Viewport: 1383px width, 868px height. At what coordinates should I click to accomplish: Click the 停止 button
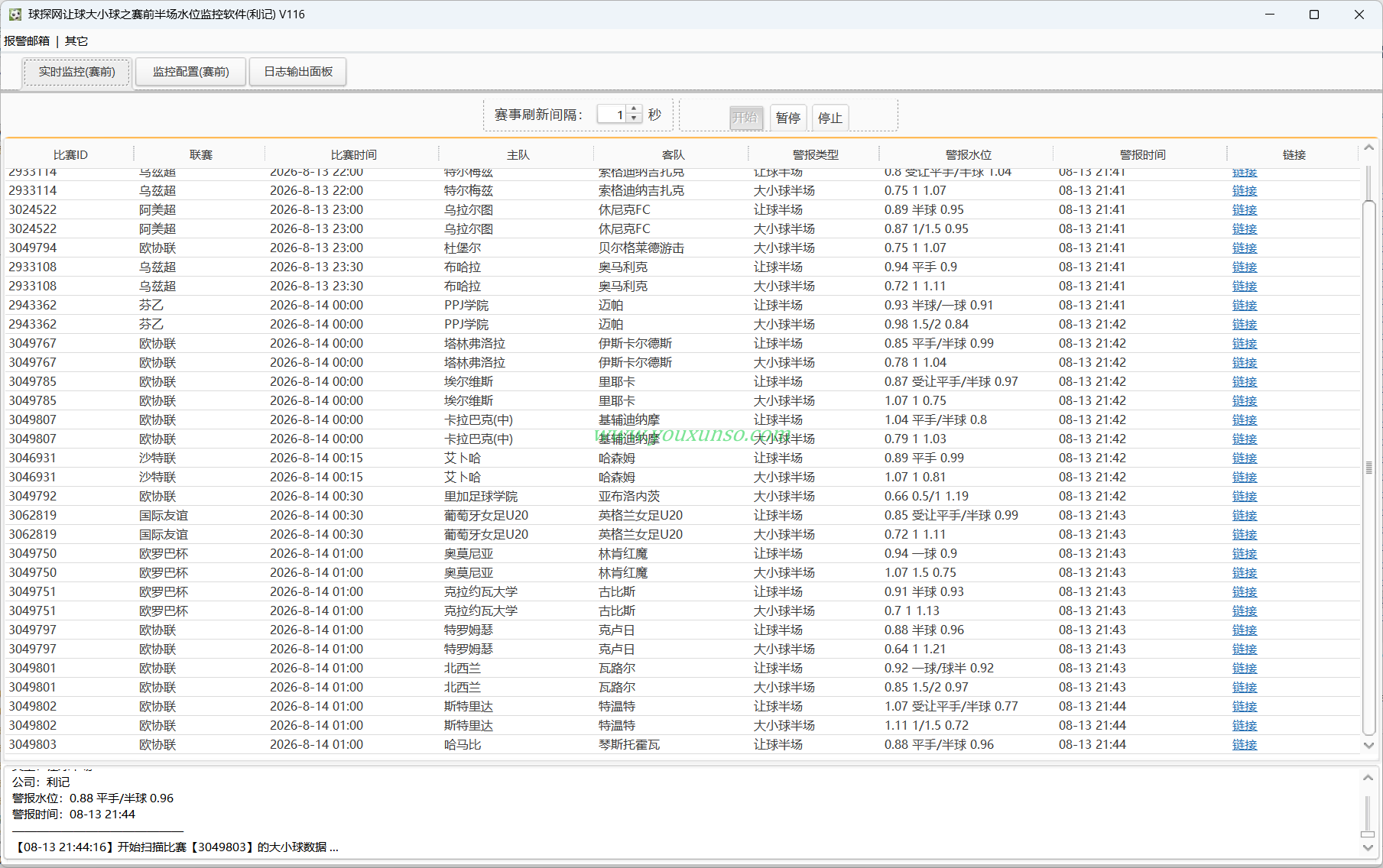pyautogui.click(x=830, y=118)
